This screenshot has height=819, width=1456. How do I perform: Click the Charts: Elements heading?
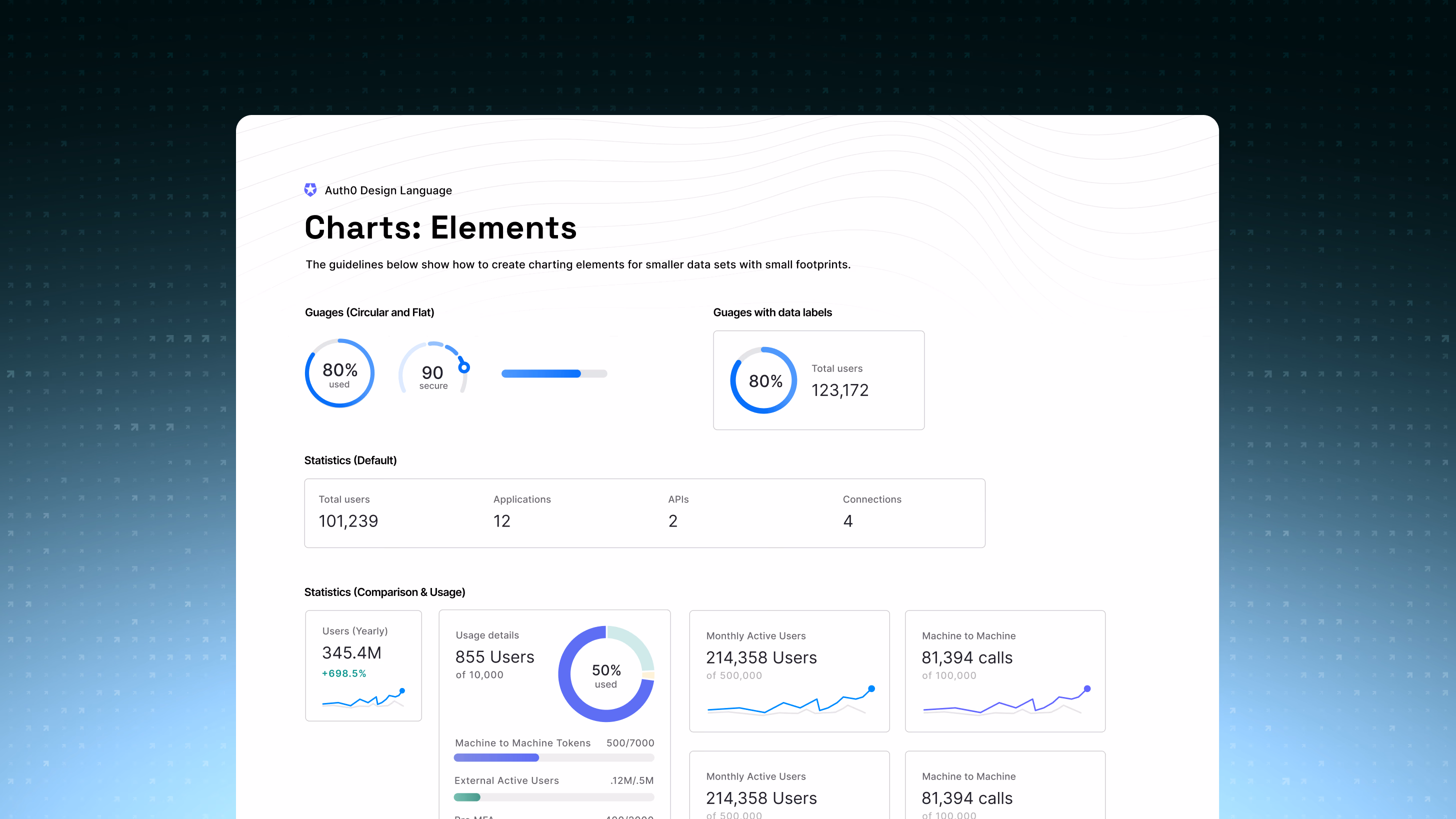click(440, 227)
